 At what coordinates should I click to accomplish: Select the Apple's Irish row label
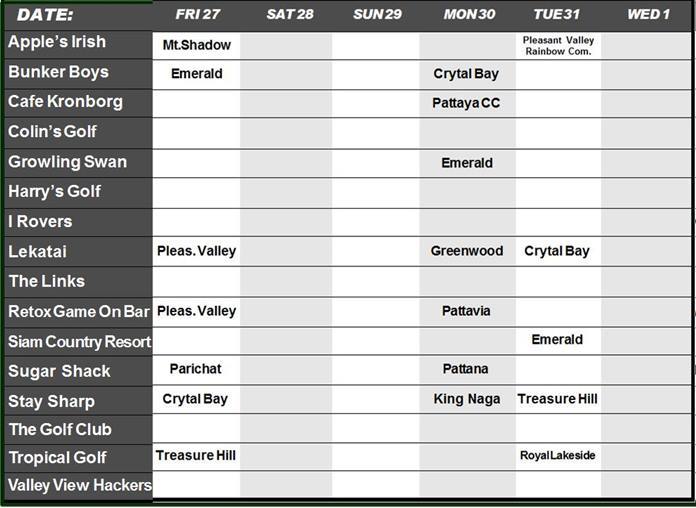(x=57, y=43)
